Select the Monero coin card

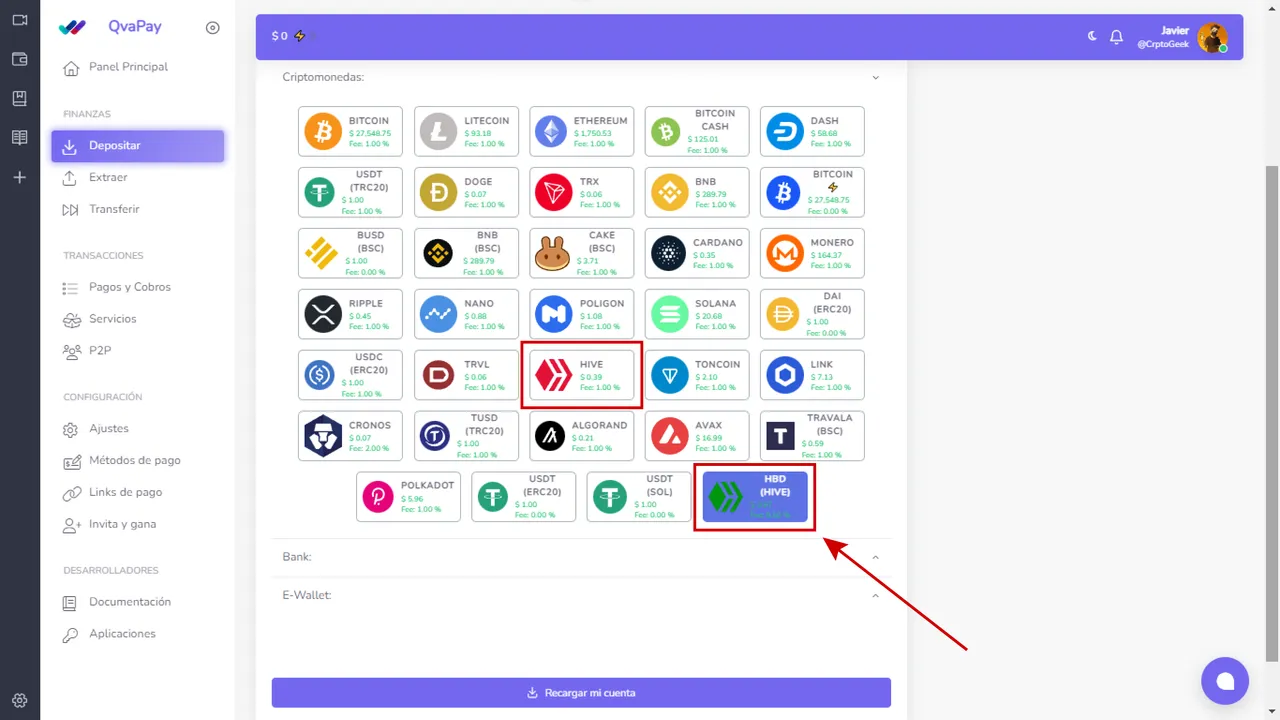click(x=812, y=253)
